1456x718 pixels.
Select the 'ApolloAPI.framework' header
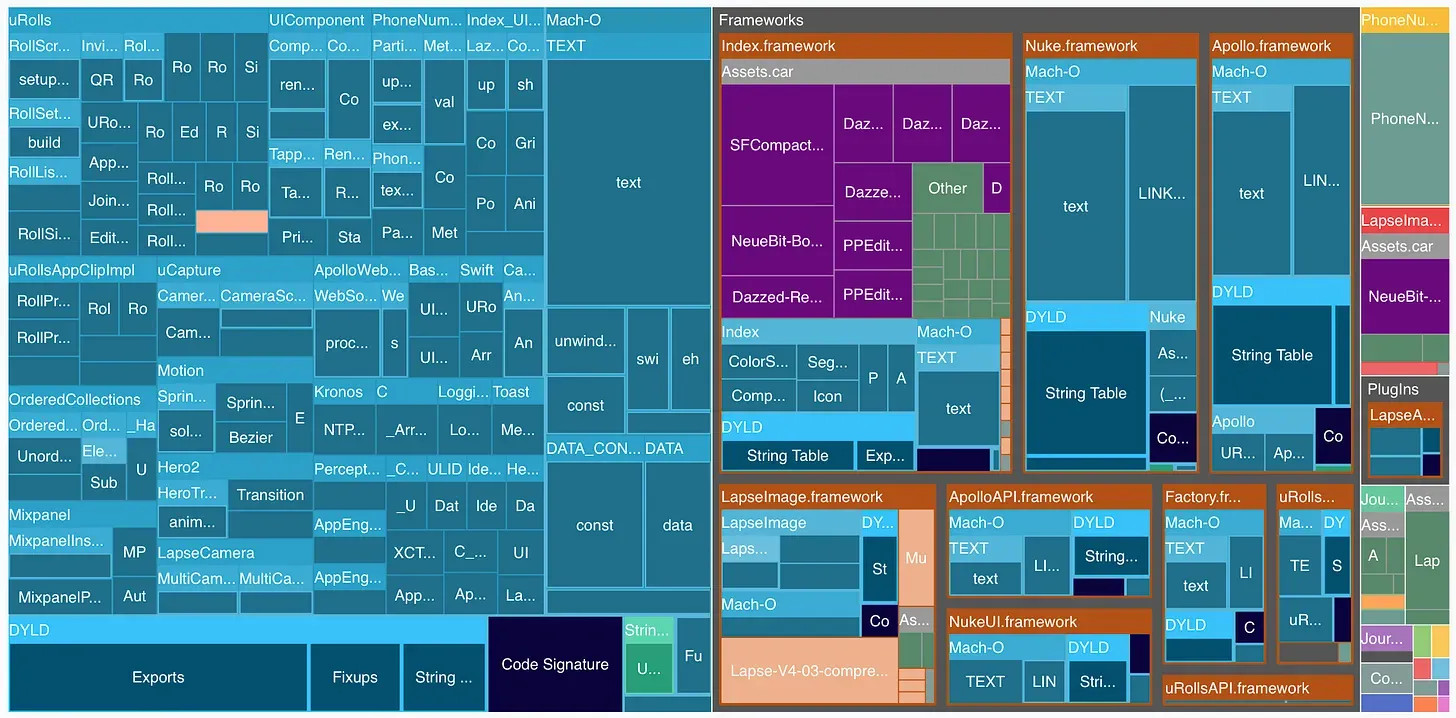(x=1049, y=497)
